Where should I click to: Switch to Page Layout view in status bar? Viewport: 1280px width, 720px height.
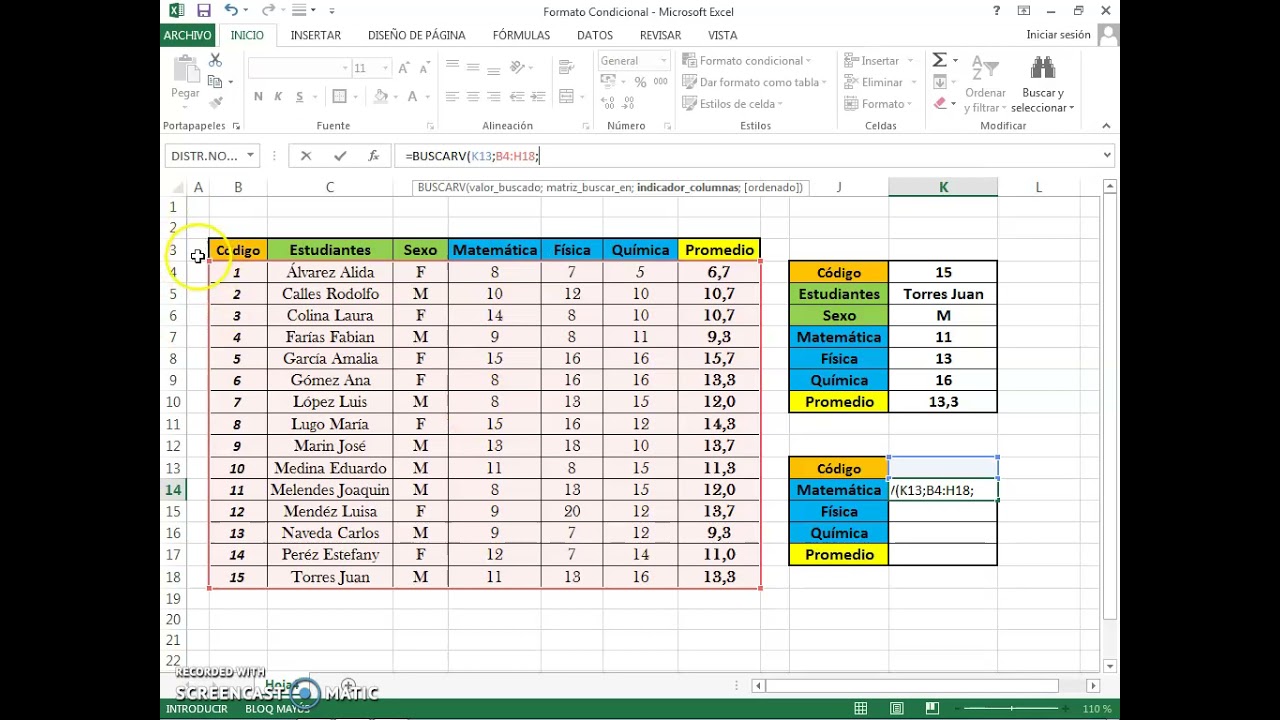896,709
